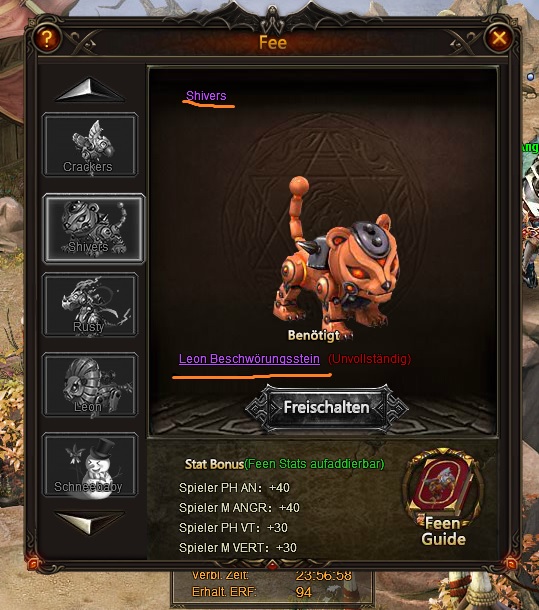539x610 pixels.
Task: Select the Shivers fairy thumbnail
Action: pyautogui.click(x=93, y=228)
